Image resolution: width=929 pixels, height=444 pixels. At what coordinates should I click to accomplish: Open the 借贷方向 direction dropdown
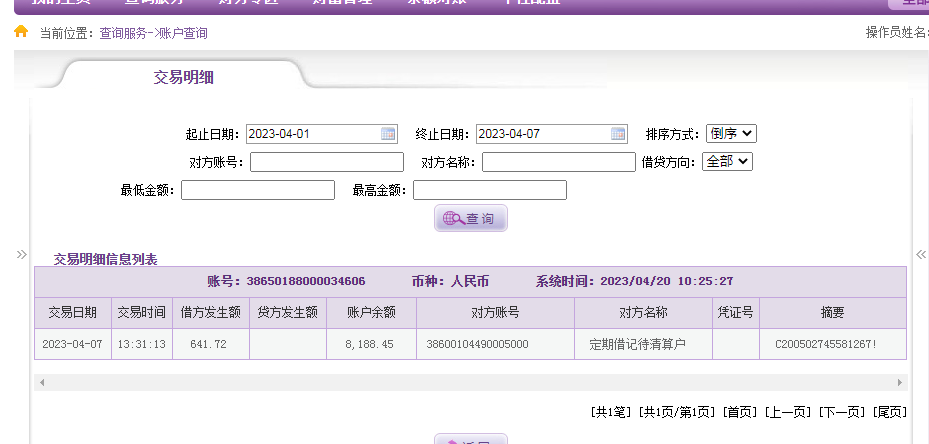pos(726,161)
